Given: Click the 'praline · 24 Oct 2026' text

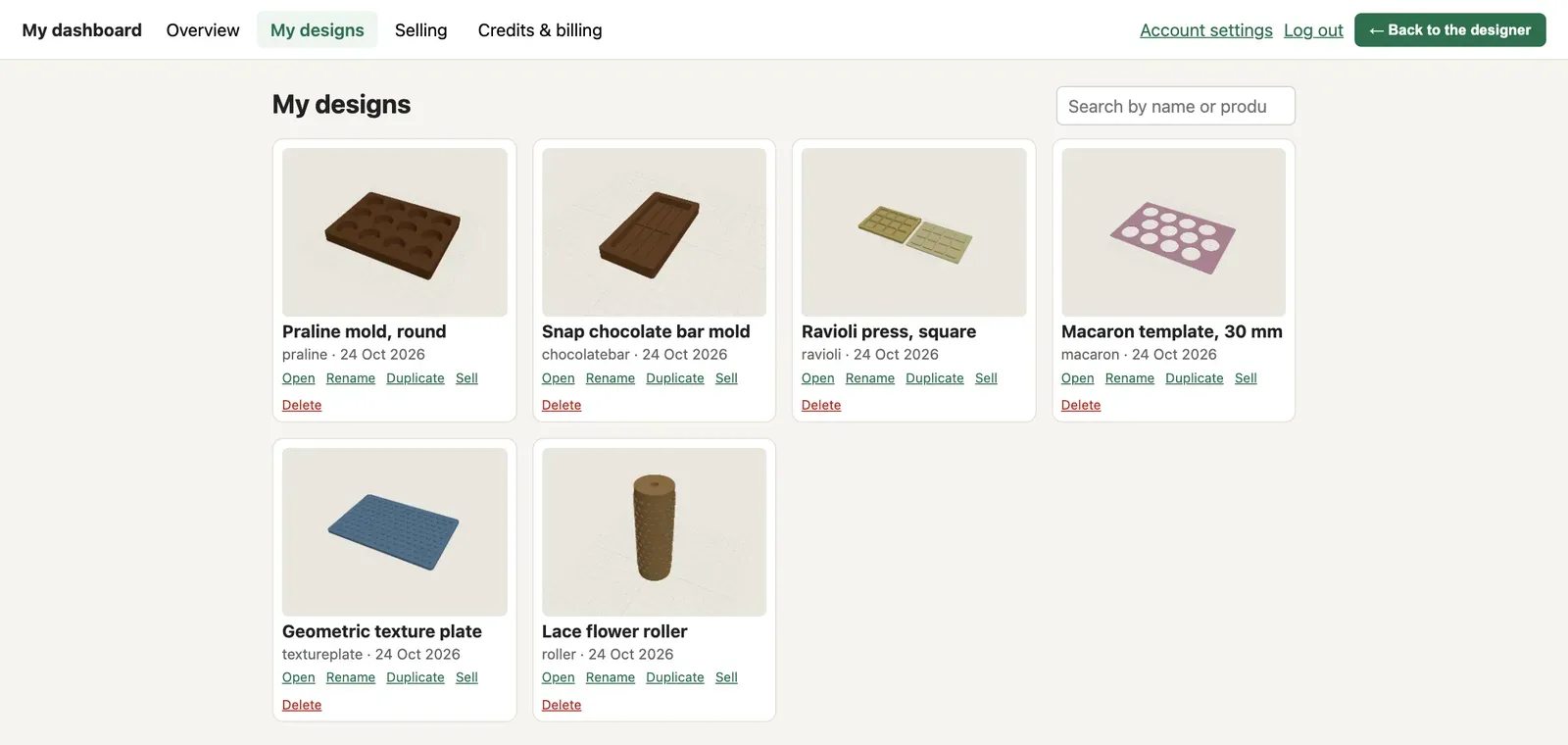Looking at the screenshot, I should (x=354, y=355).
